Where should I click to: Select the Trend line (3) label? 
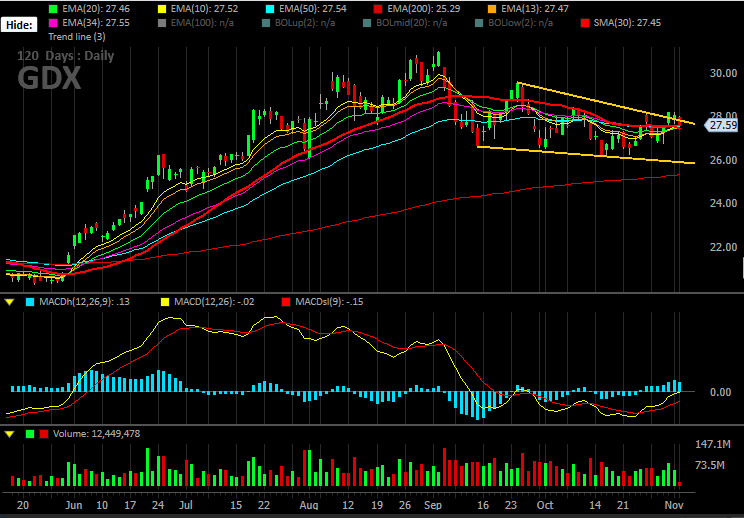77,36
